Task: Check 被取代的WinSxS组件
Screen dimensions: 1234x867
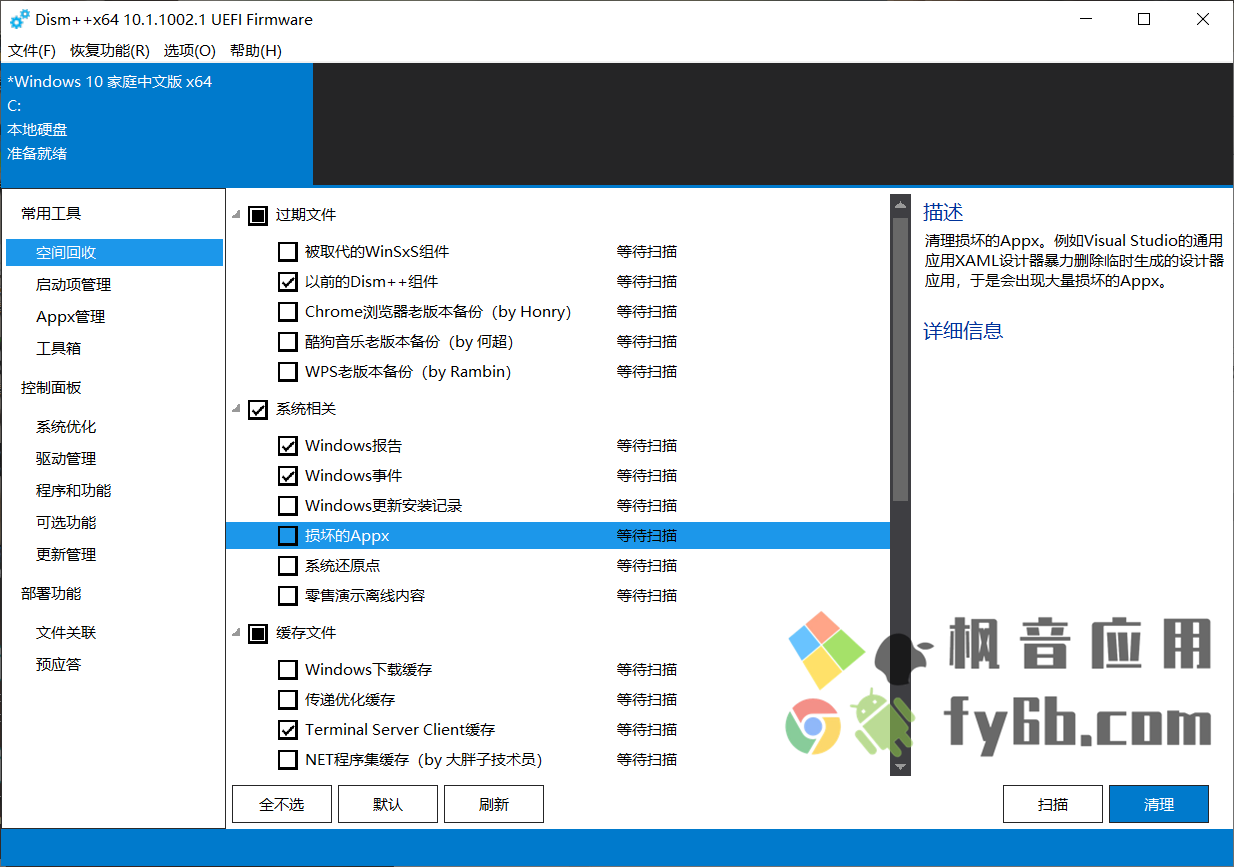Action: point(288,252)
